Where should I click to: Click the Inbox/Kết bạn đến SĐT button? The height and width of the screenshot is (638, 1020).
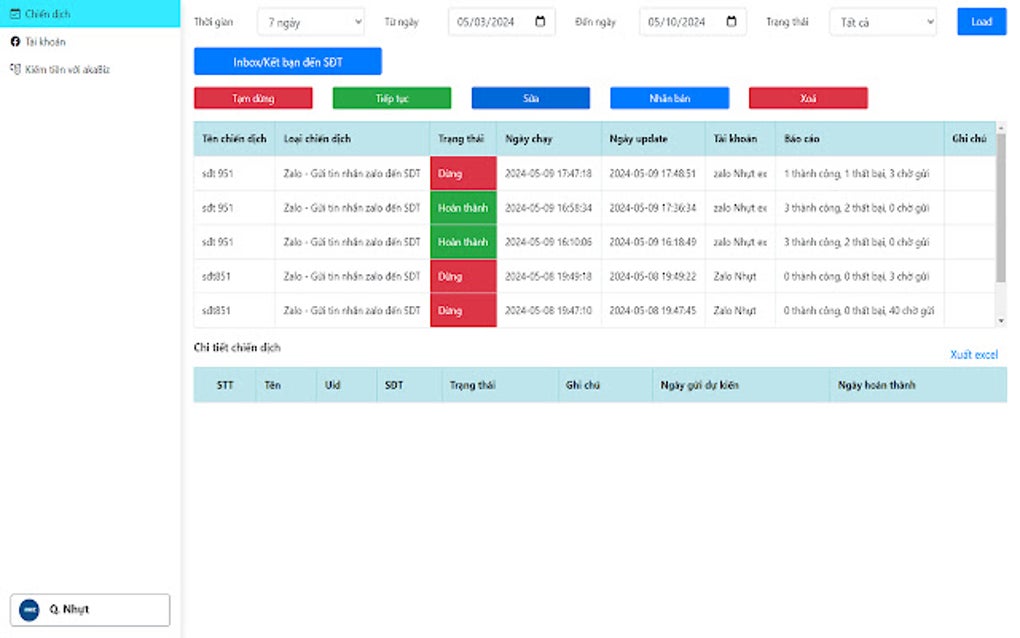click(x=288, y=62)
